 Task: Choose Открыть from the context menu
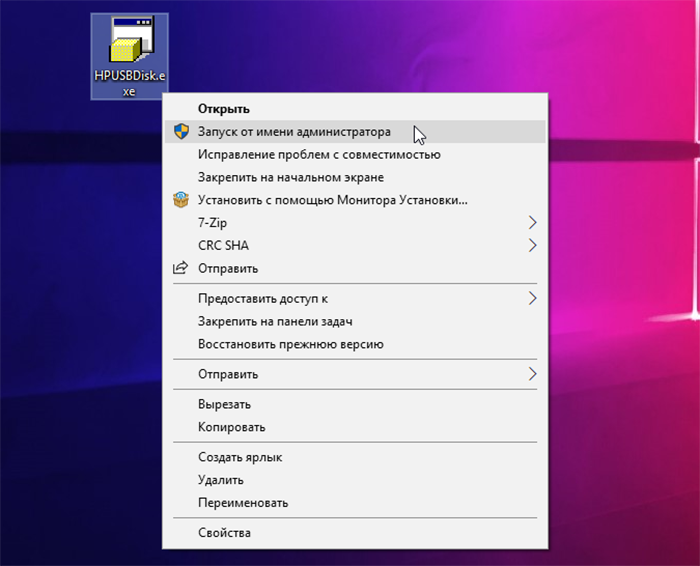(x=355, y=109)
